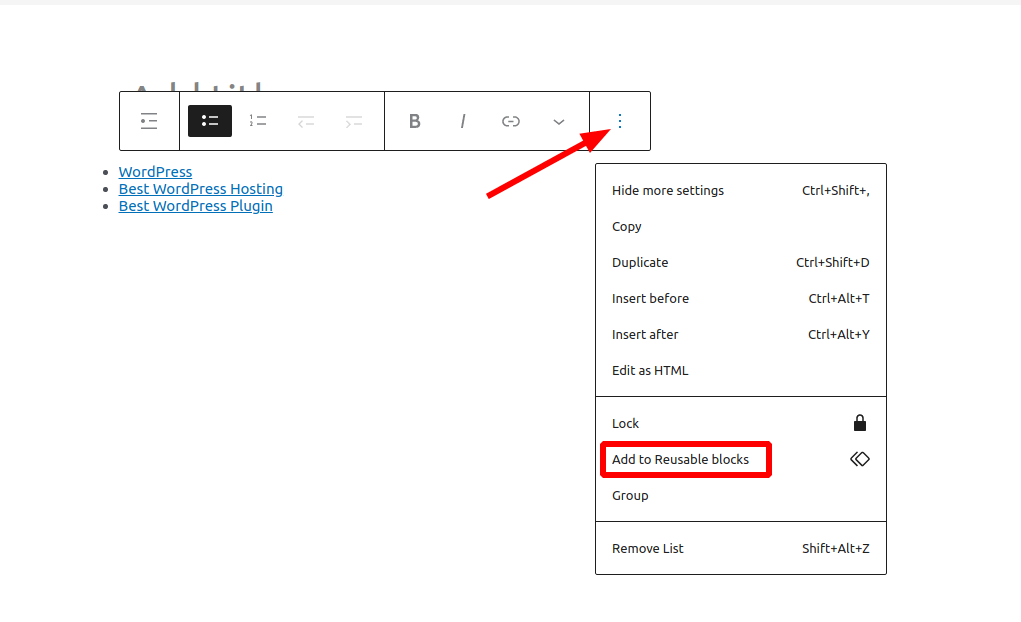Viewport: 1021px width, 622px height.
Task: Choose Remove List from menu
Action: [x=741, y=548]
